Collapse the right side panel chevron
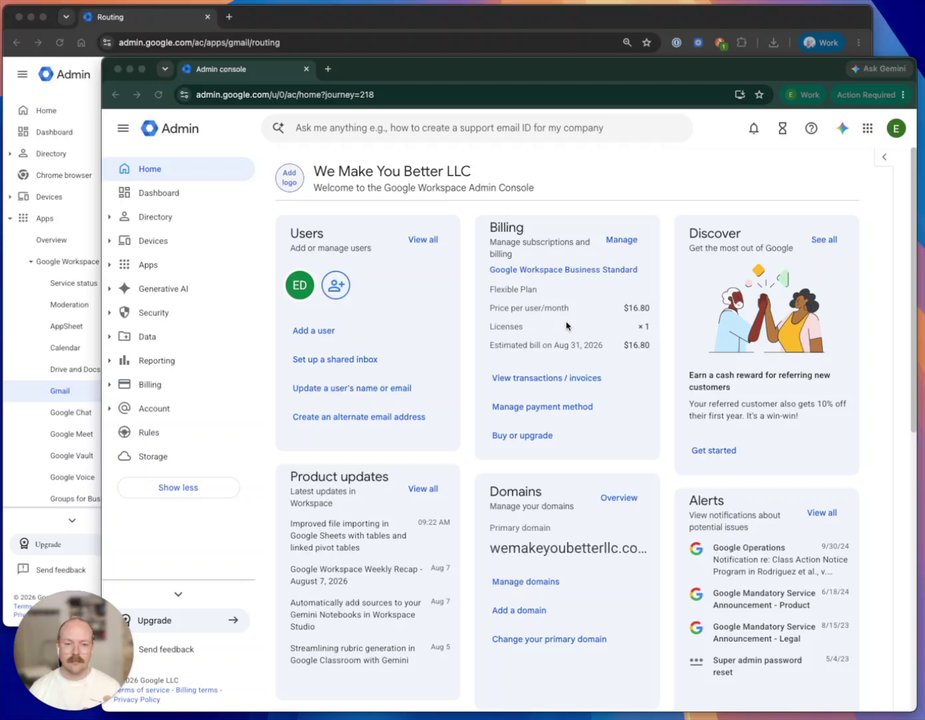925x720 pixels. tap(884, 157)
